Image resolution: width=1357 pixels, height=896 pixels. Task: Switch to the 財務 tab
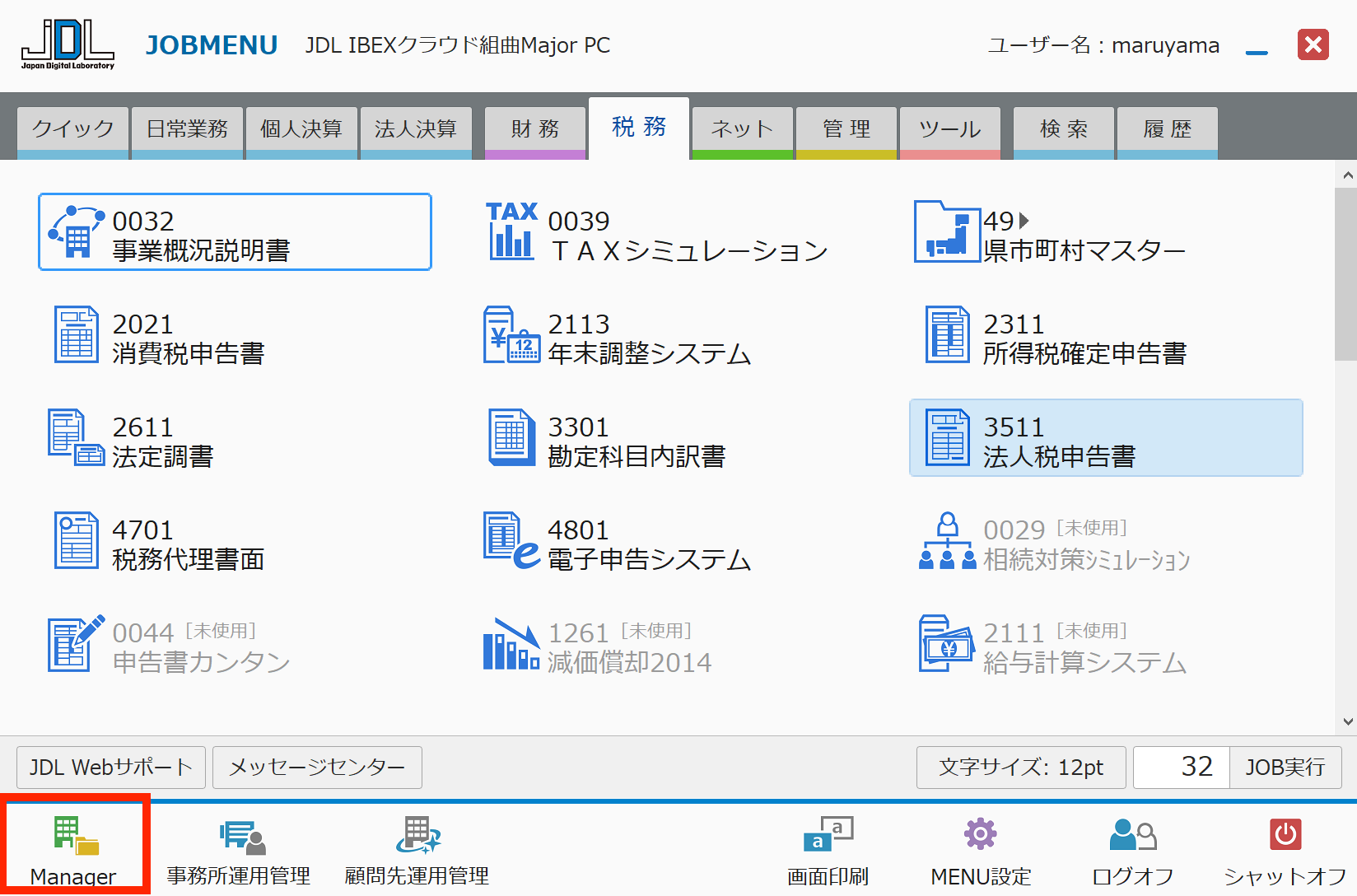pos(535,133)
